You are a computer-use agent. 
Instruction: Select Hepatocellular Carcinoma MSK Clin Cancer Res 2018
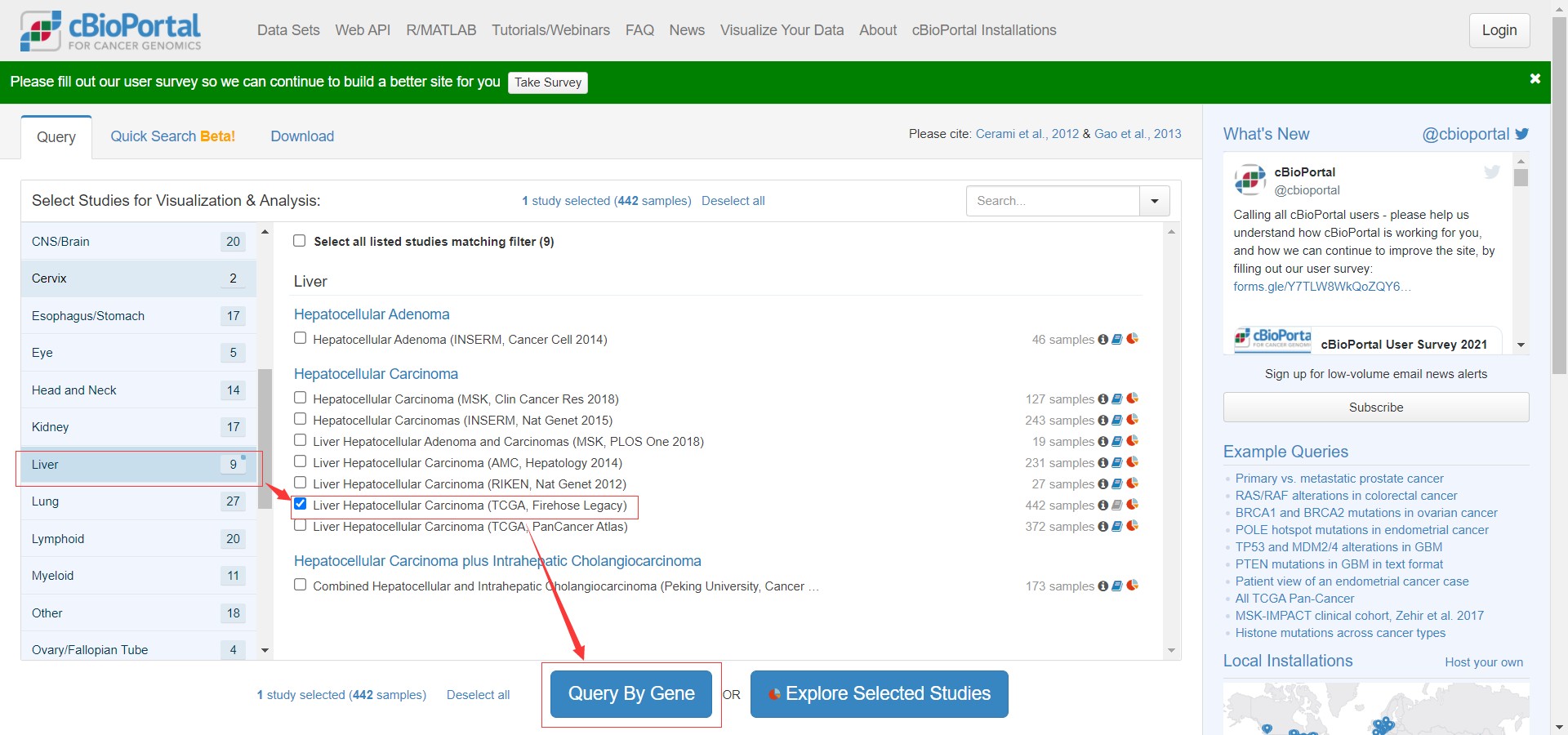tap(300, 398)
